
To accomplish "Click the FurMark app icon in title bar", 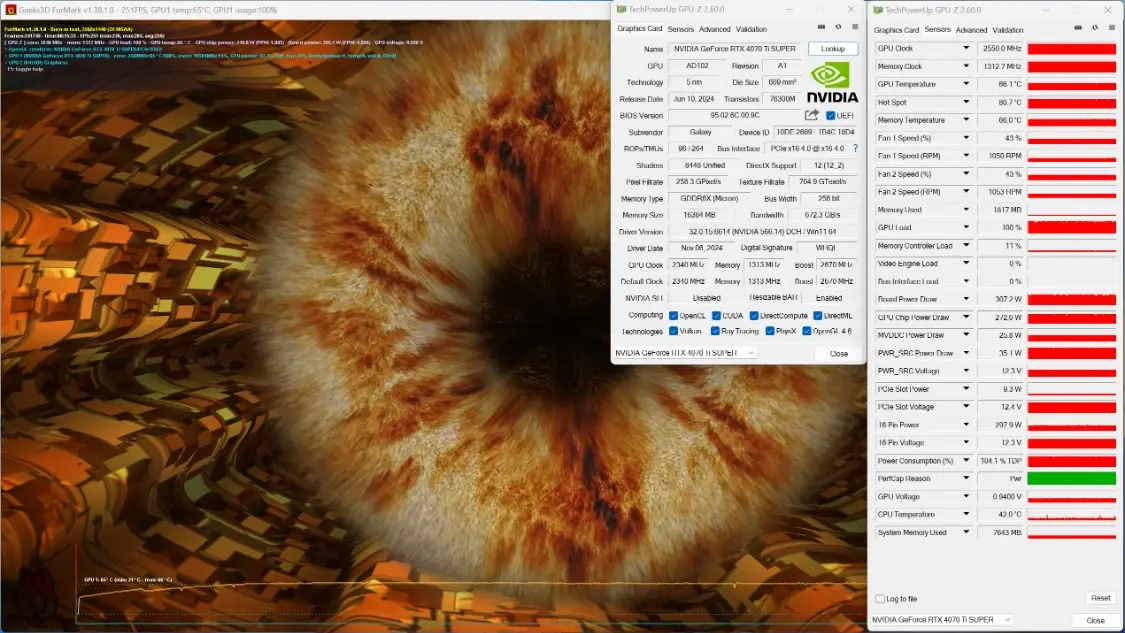I will 10,10.
